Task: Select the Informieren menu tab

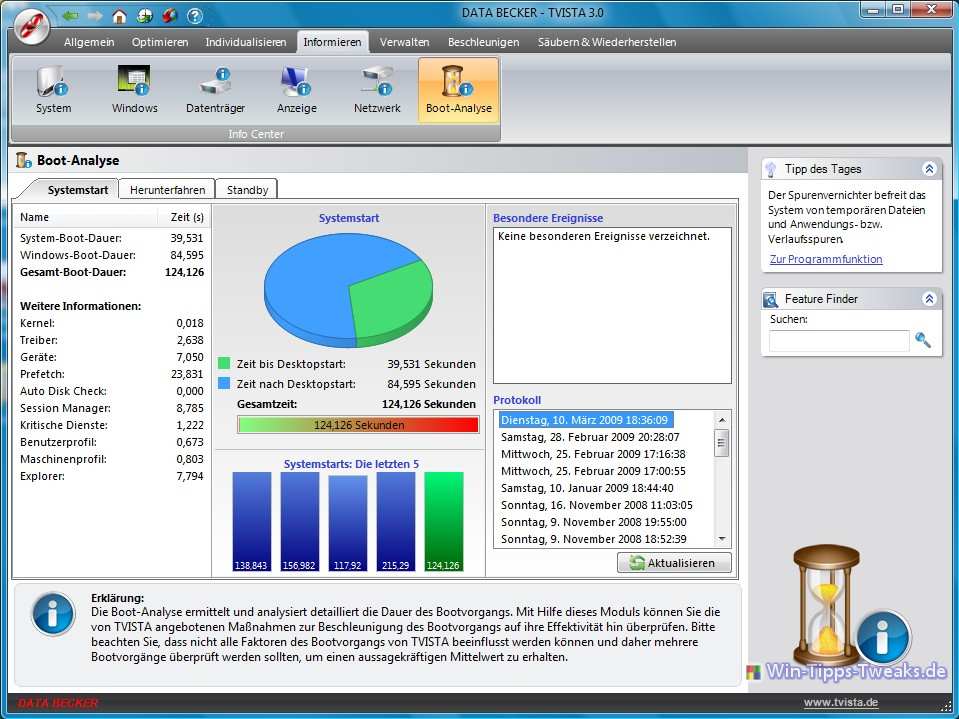Action: pos(333,42)
